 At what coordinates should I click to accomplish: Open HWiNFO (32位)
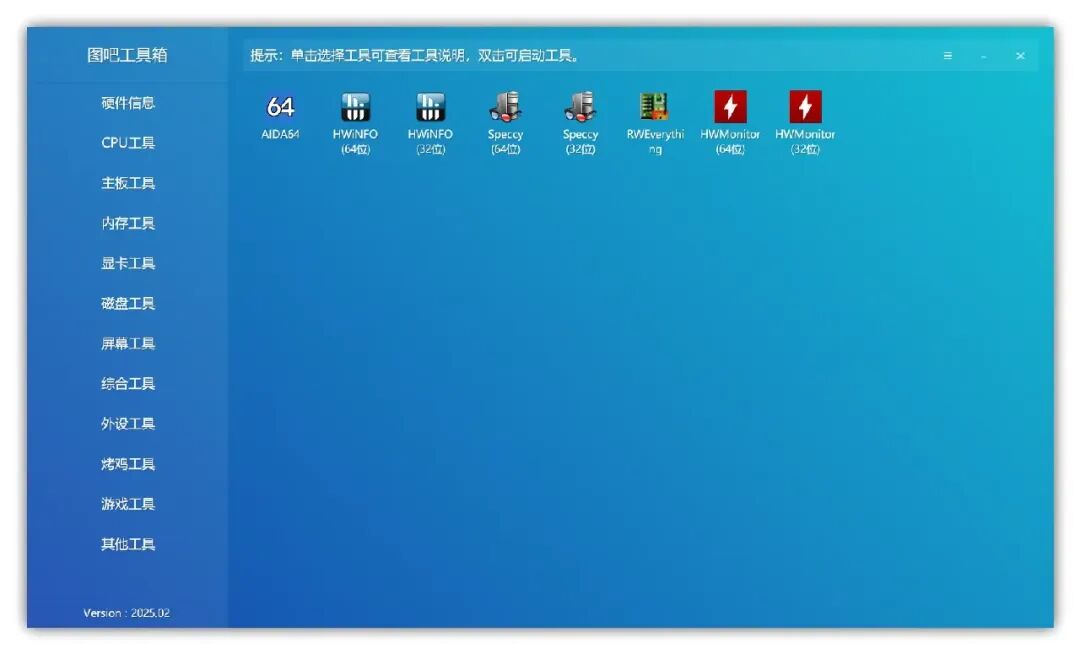431,110
